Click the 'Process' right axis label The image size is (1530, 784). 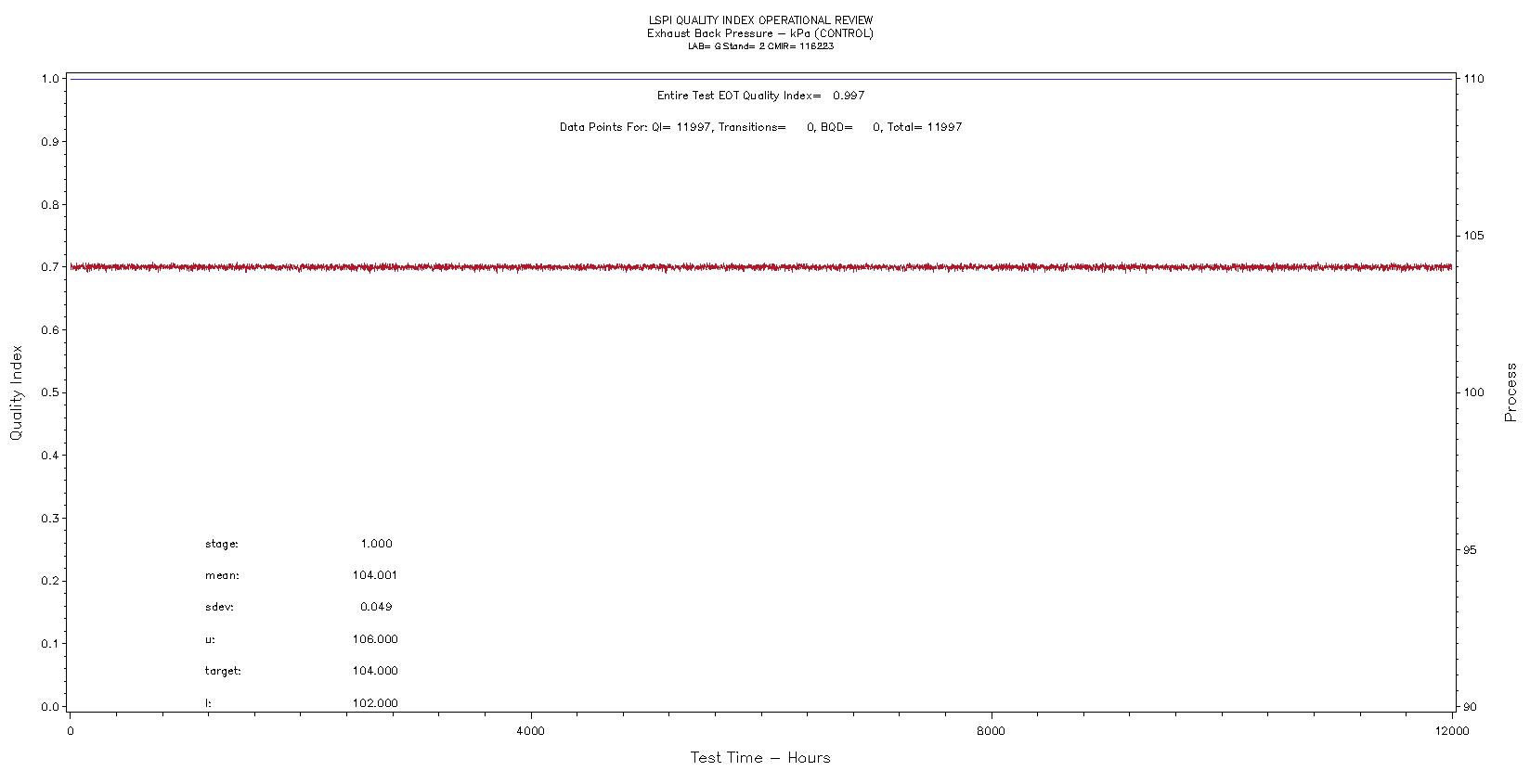[x=1511, y=392]
